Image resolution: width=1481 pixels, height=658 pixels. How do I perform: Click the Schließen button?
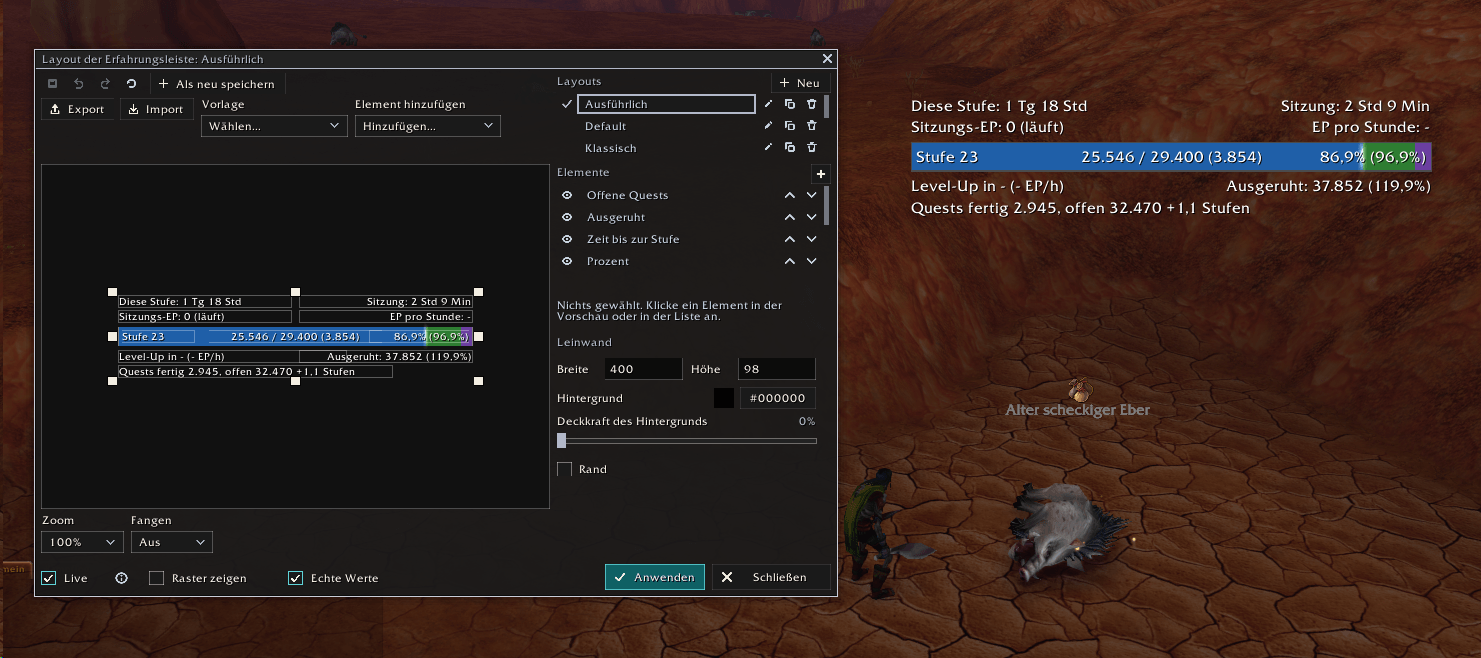(x=771, y=577)
